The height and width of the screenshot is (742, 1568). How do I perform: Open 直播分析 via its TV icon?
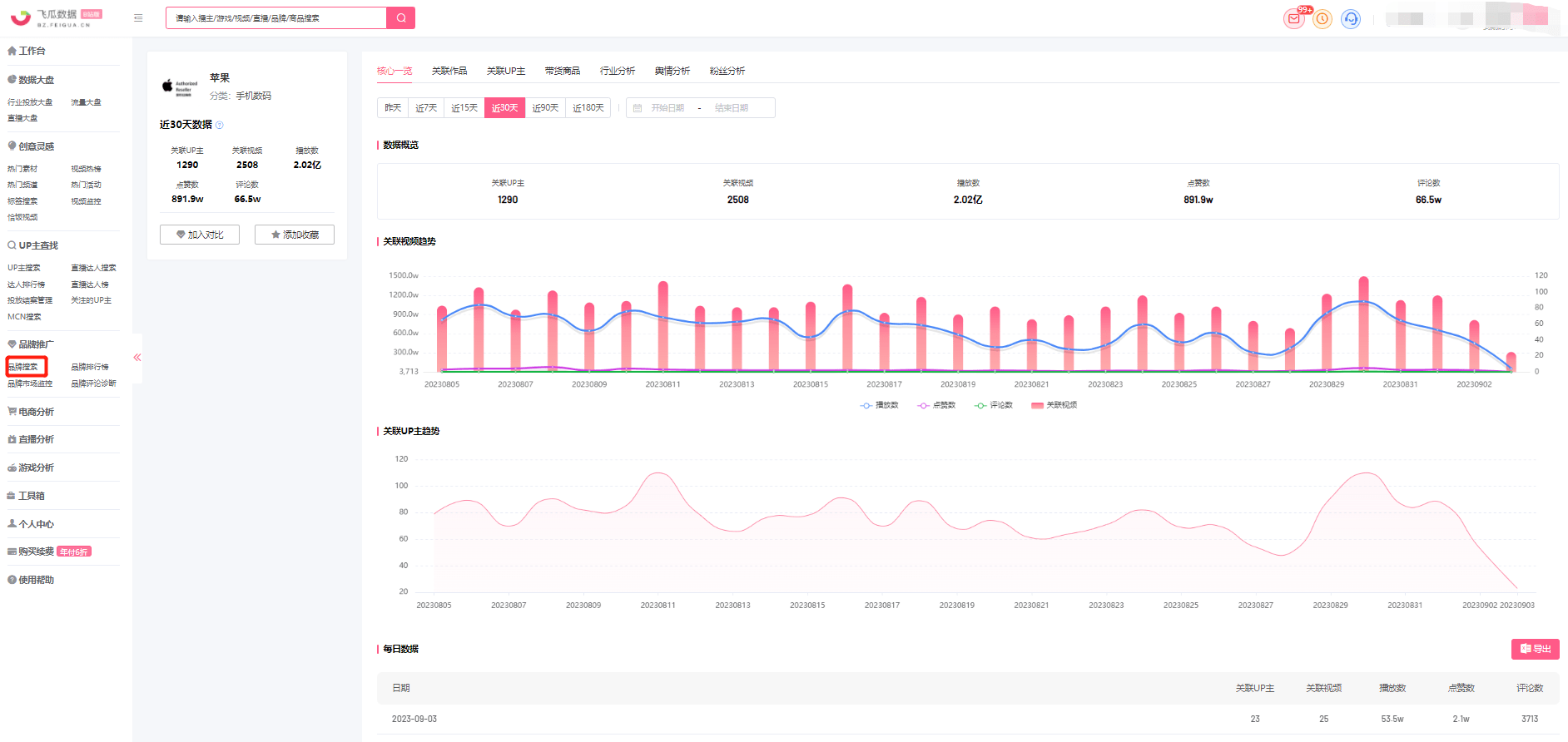click(12, 439)
